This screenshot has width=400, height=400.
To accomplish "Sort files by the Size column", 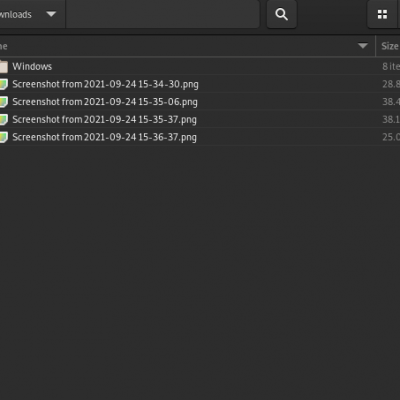I will coord(389,46).
